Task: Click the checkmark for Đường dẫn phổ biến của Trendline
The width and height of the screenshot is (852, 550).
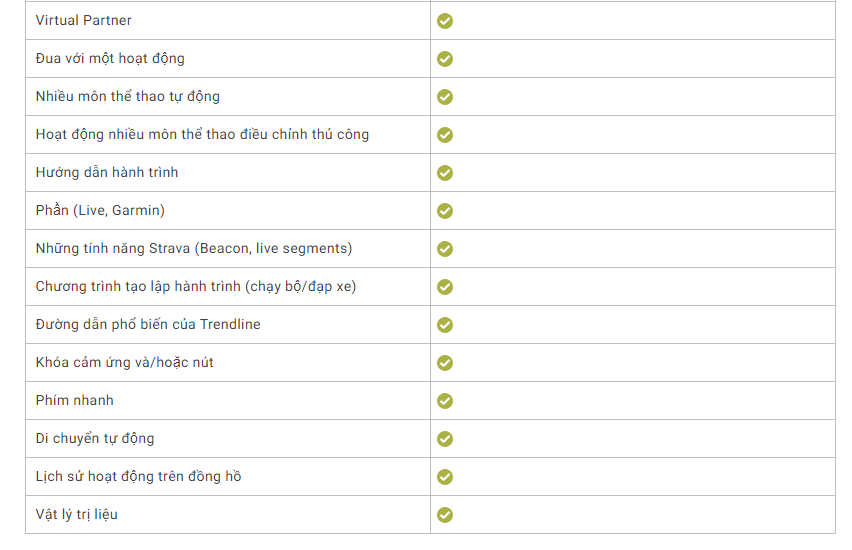Action: tap(444, 325)
